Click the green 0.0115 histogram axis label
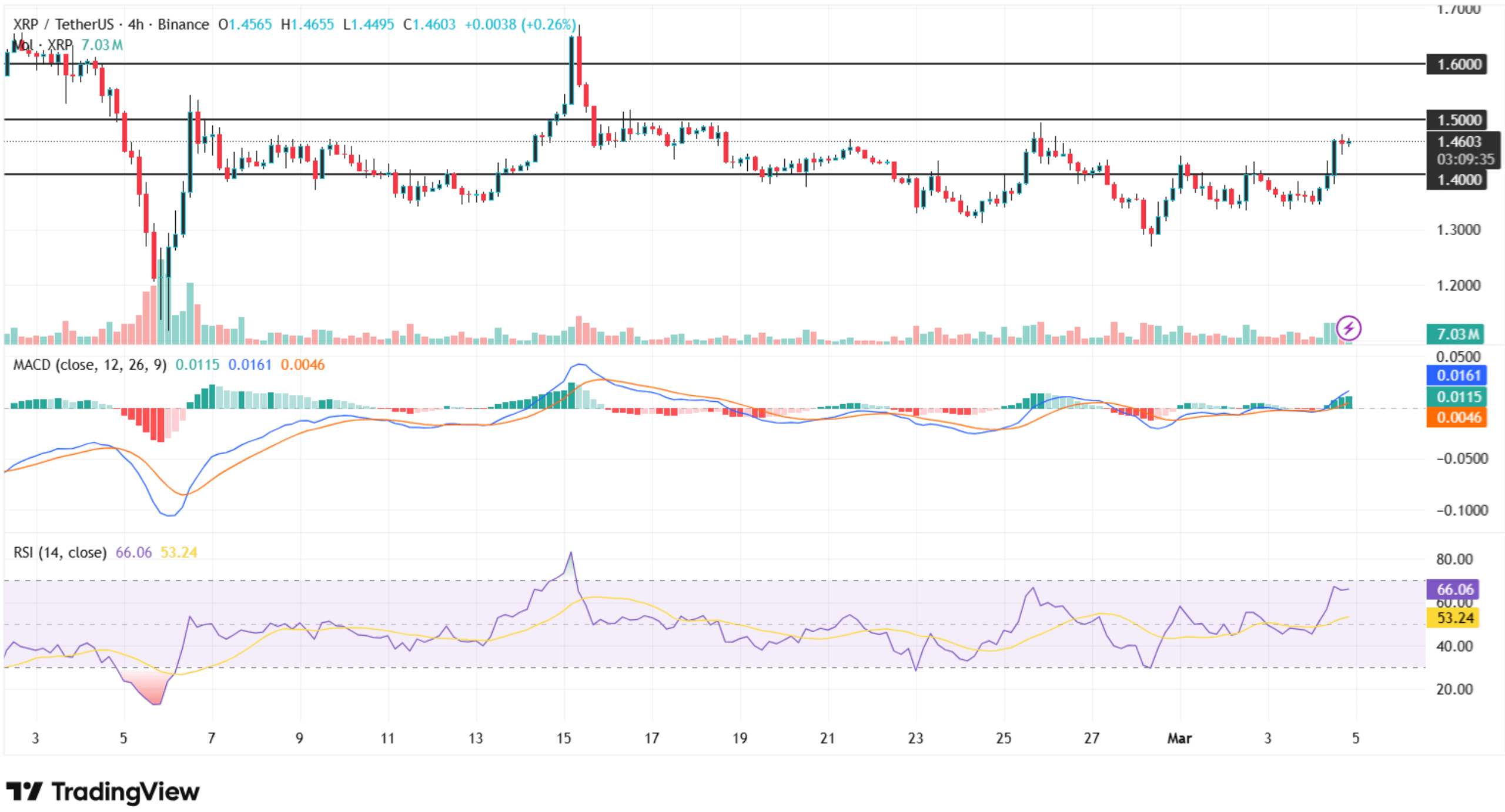 (x=1456, y=397)
